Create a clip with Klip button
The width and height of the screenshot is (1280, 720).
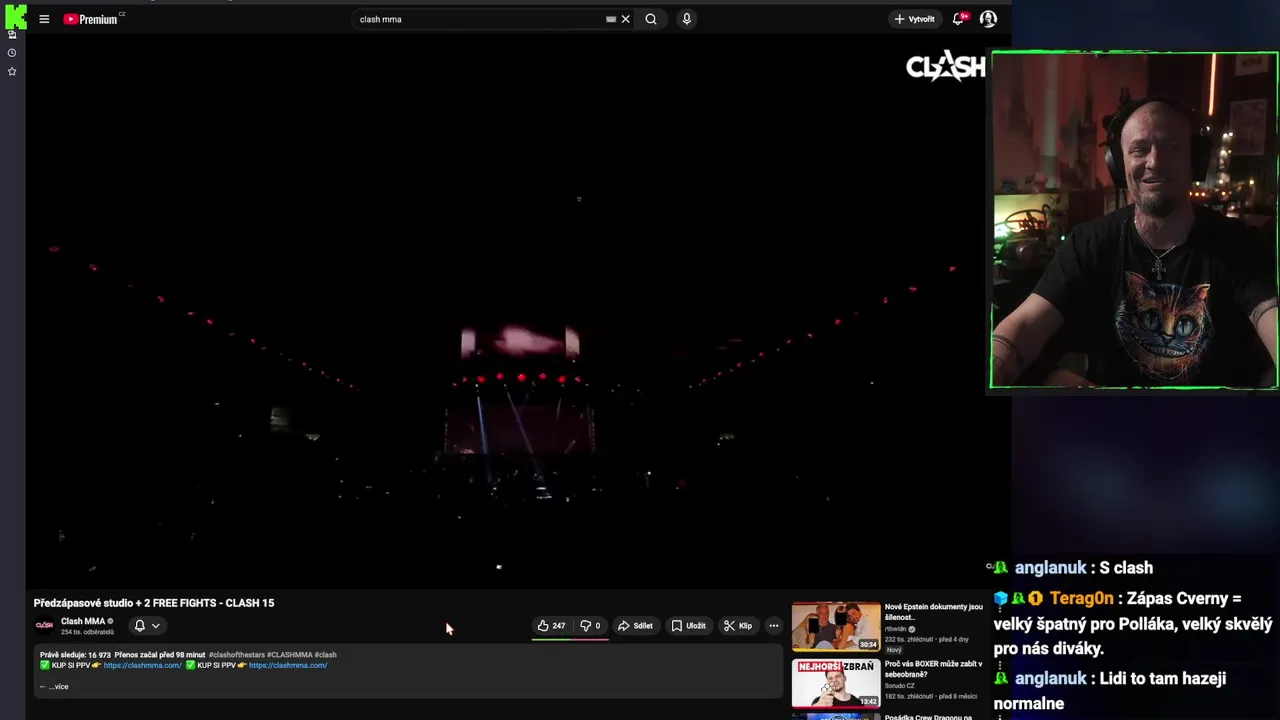(x=738, y=626)
